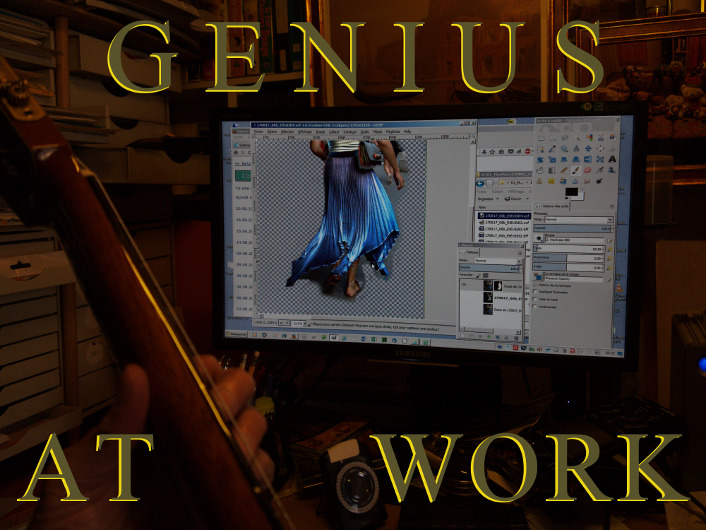The height and width of the screenshot is (530, 706).
Task: Open the tool options panel configuration menu
Action: pyautogui.click(x=612, y=206)
